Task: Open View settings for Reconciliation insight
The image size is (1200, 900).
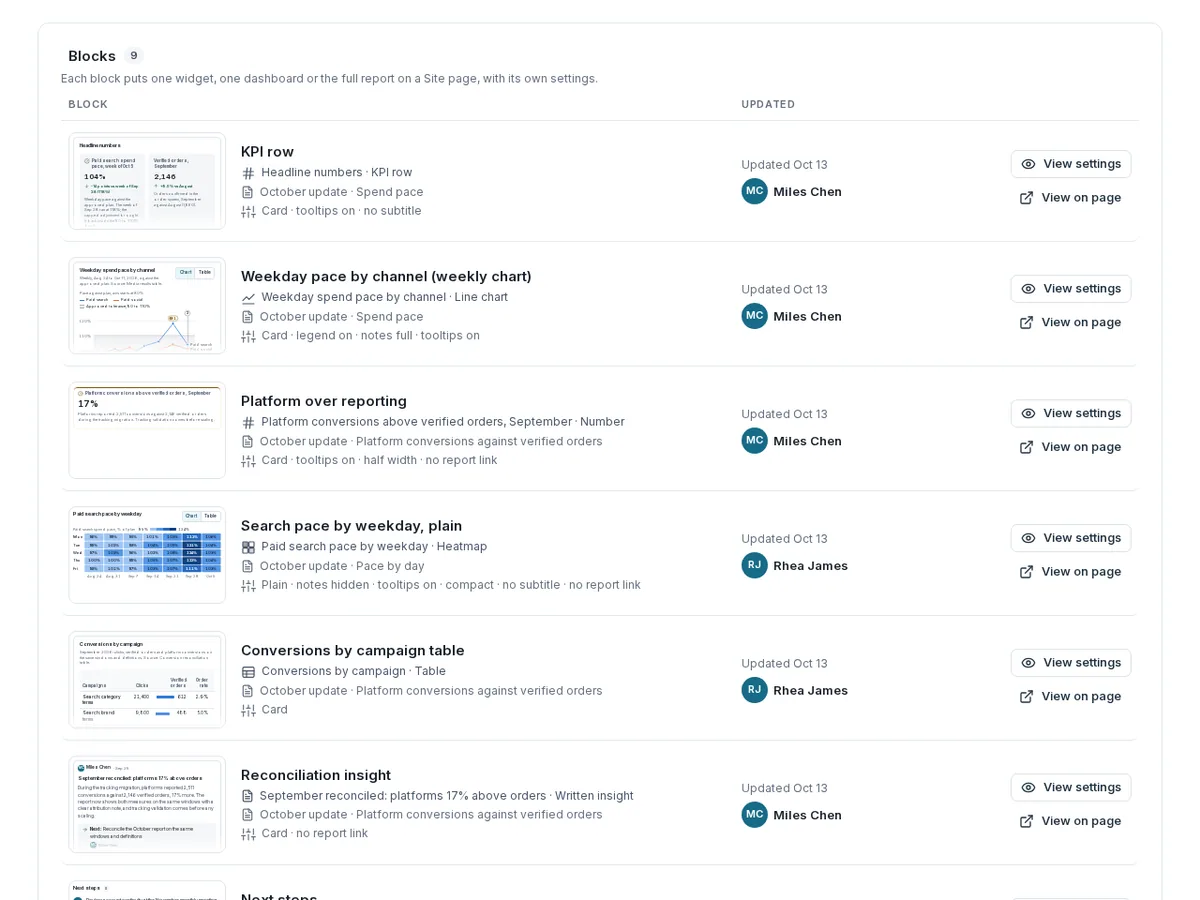Action: click(1071, 788)
